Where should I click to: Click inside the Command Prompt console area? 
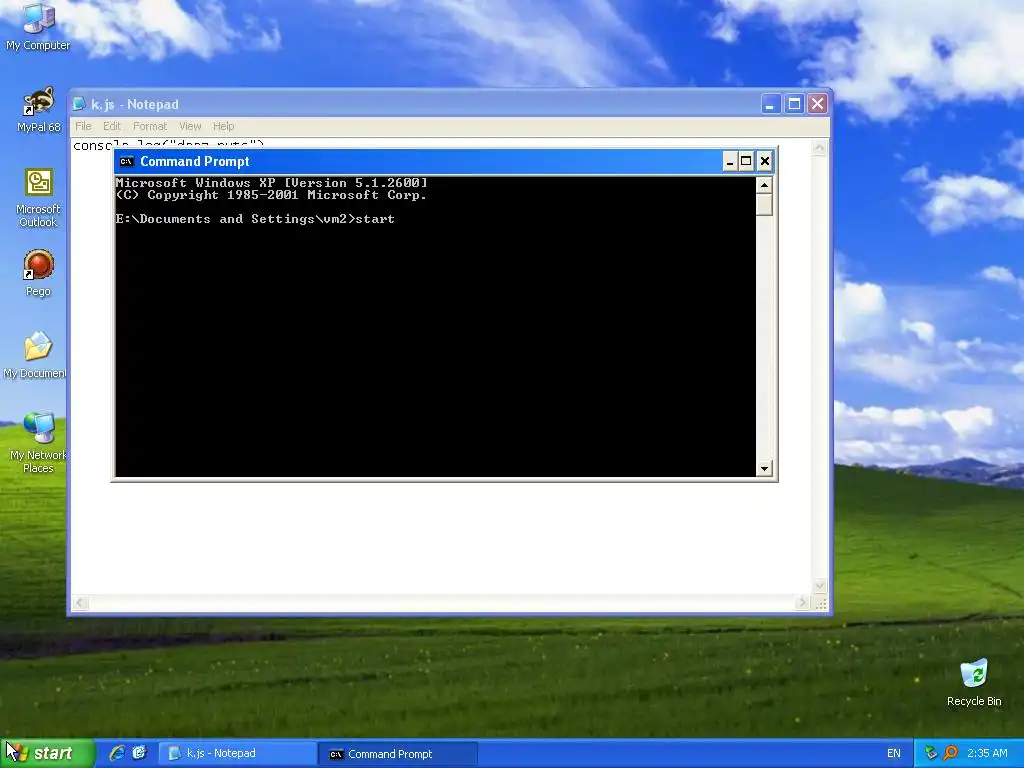pos(435,327)
